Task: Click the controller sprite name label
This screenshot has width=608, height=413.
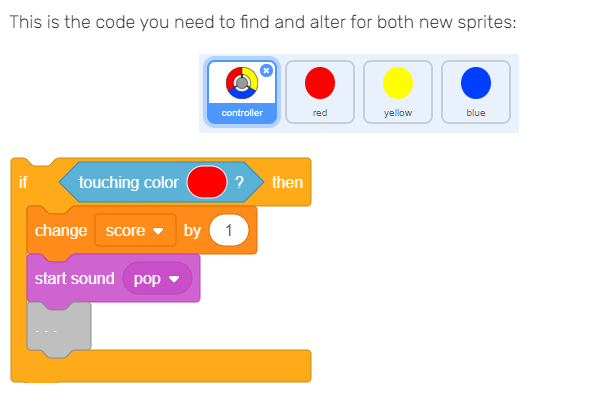Action: (x=242, y=113)
